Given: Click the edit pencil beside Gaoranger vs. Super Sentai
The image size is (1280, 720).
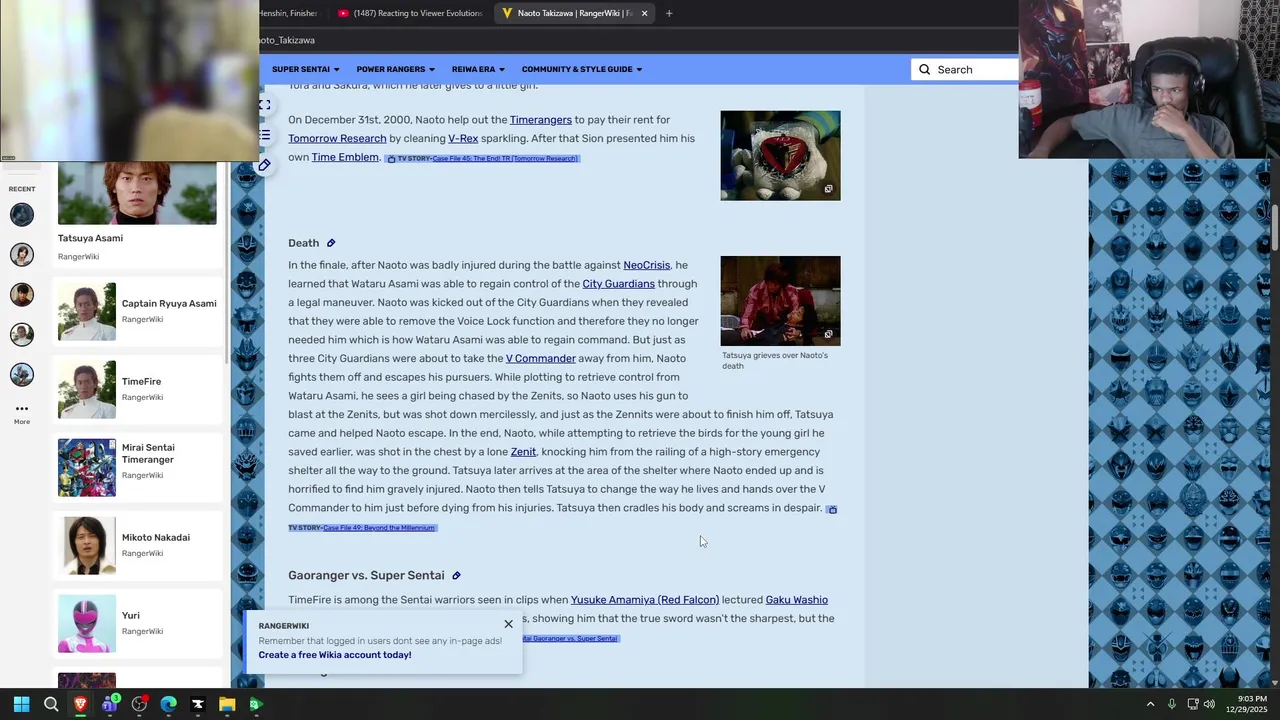Looking at the screenshot, I should click(456, 576).
